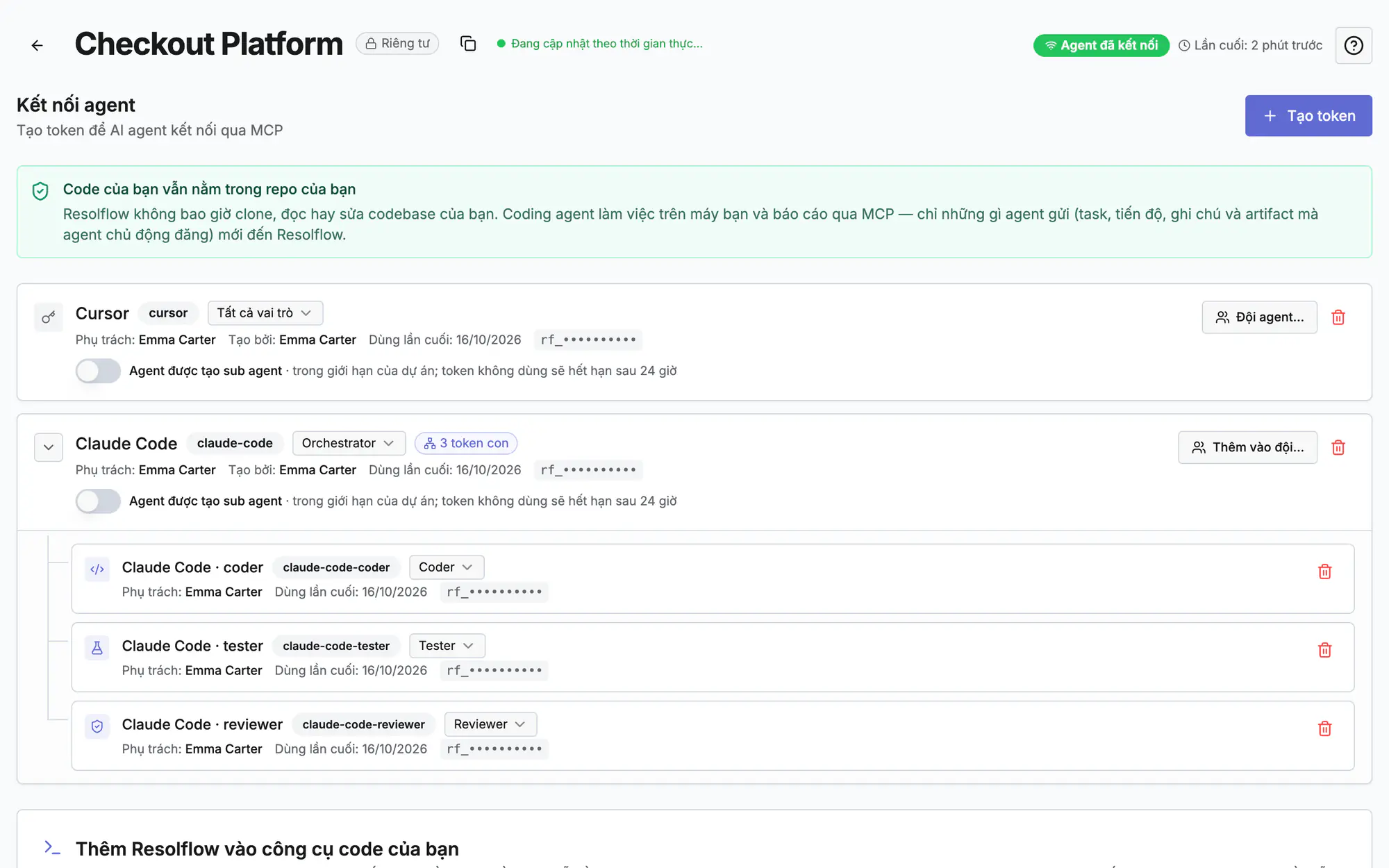The height and width of the screenshot is (868, 1389).
Task: Click Thêm vào đội button
Action: click(x=1247, y=447)
